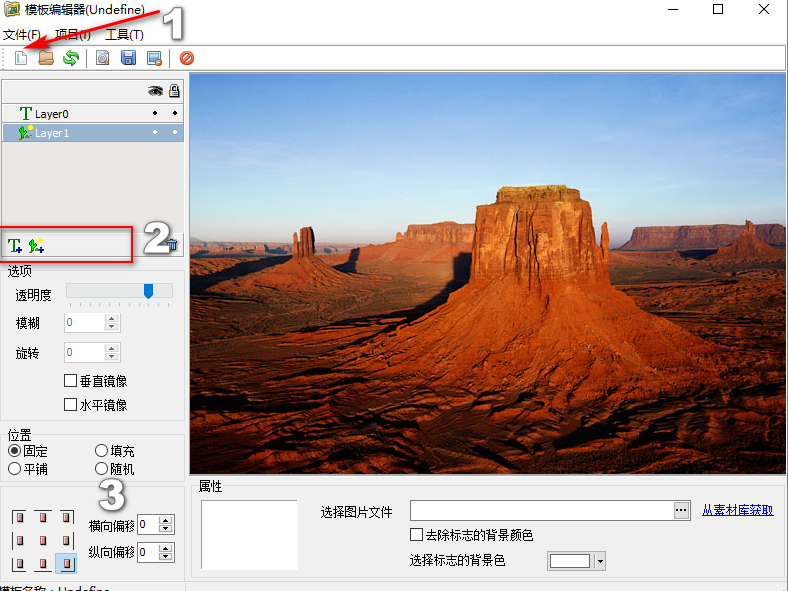Viewport: 788px width, 591px height.
Task: Toggle lock dot of Layer0
Action: point(175,113)
